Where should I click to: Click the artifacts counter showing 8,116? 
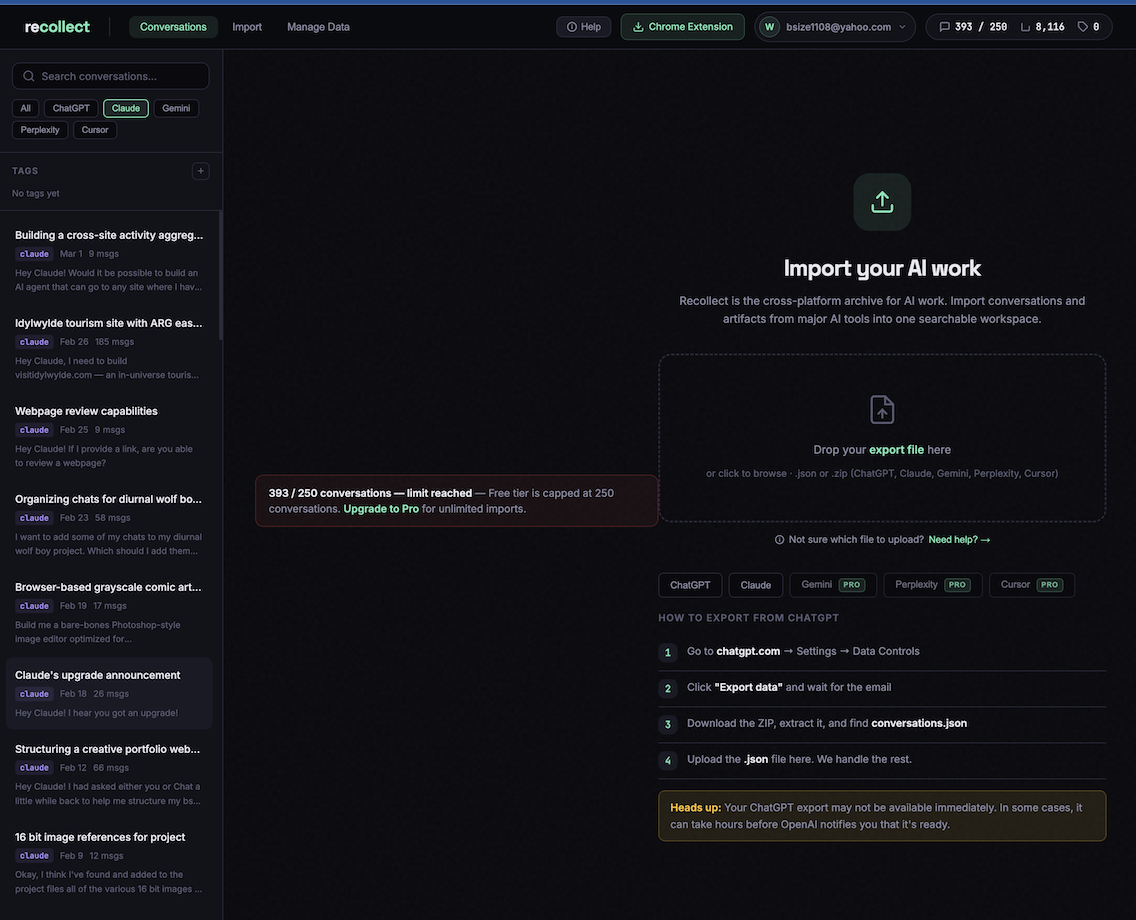pos(1042,27)
